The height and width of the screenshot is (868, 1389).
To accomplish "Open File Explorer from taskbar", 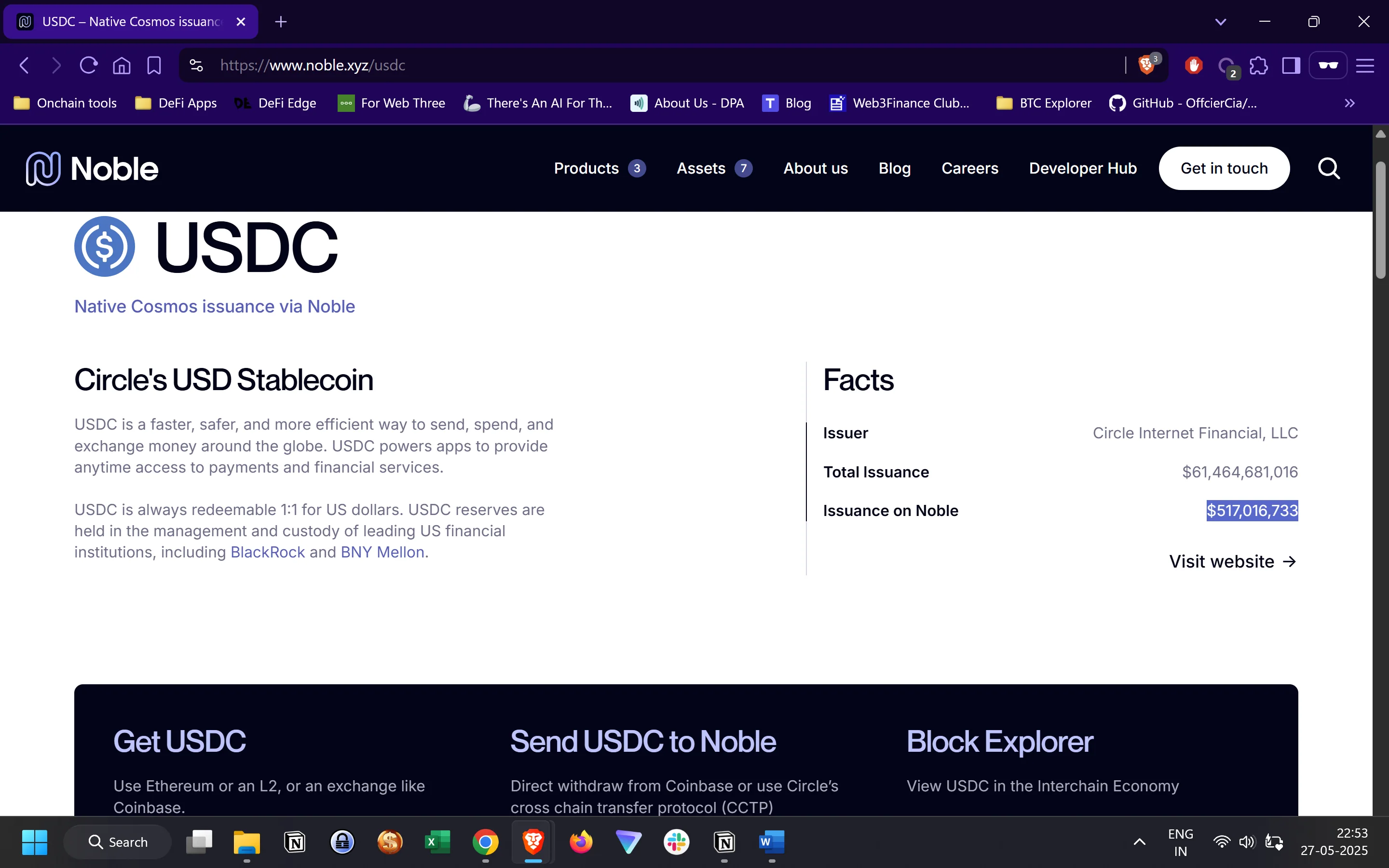I will (247, 842).
